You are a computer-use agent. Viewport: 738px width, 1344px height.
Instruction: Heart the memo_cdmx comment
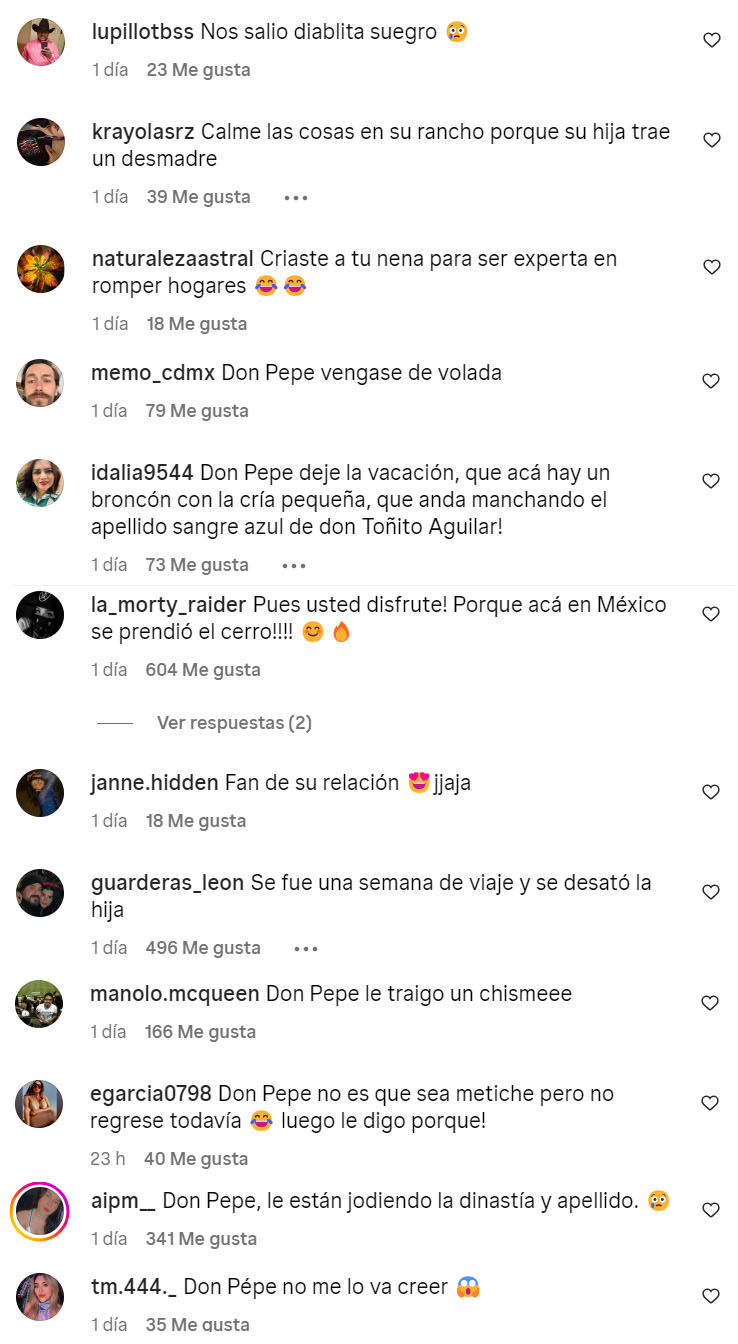coord(711,381)
